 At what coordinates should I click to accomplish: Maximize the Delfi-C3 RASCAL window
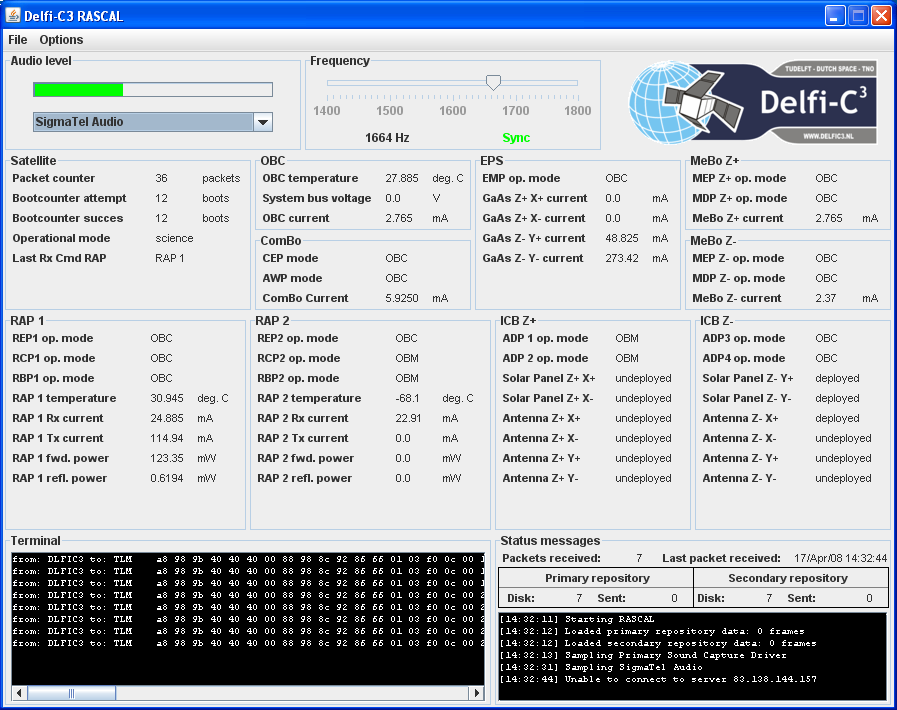pyautogui.click(x=858, y=15)
